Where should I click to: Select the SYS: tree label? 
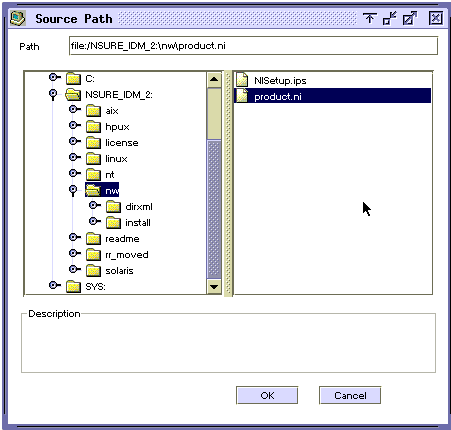tap(95, 287)
